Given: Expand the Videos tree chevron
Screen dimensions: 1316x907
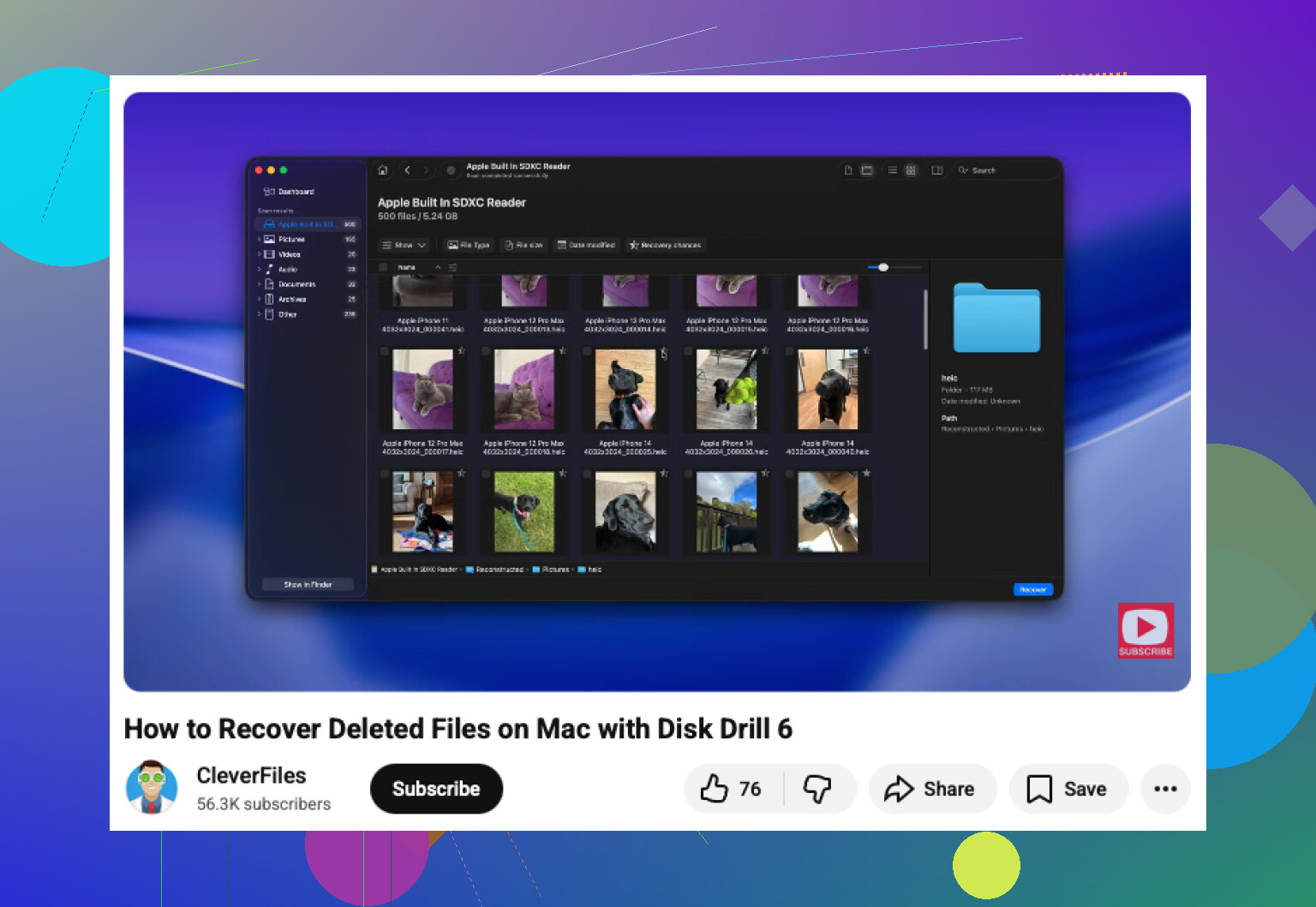Looking at the screenshot, I should [259, 254].
